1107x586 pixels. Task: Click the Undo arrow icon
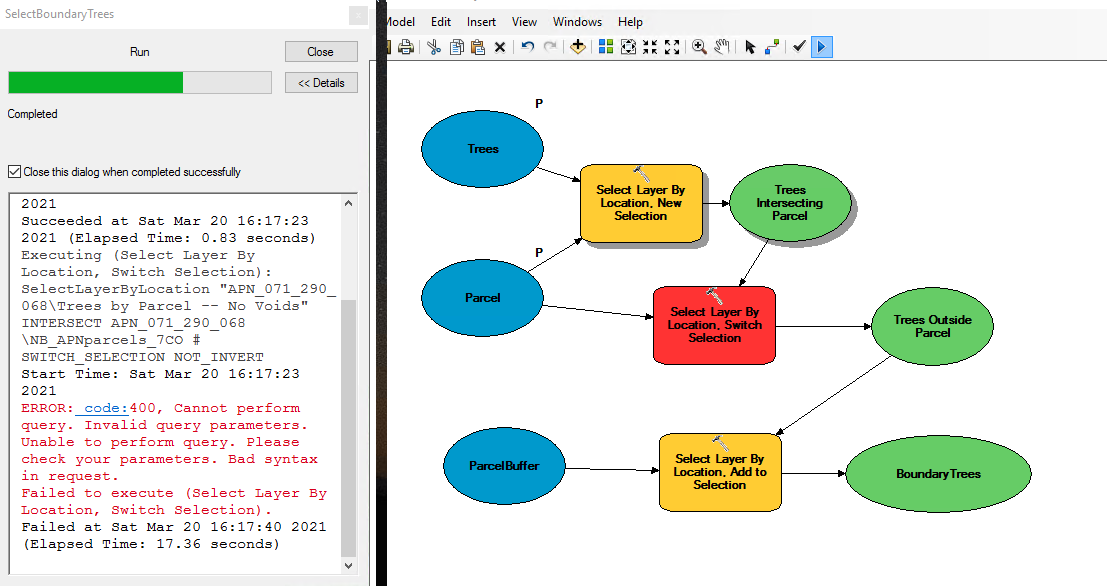coord(527,47)
